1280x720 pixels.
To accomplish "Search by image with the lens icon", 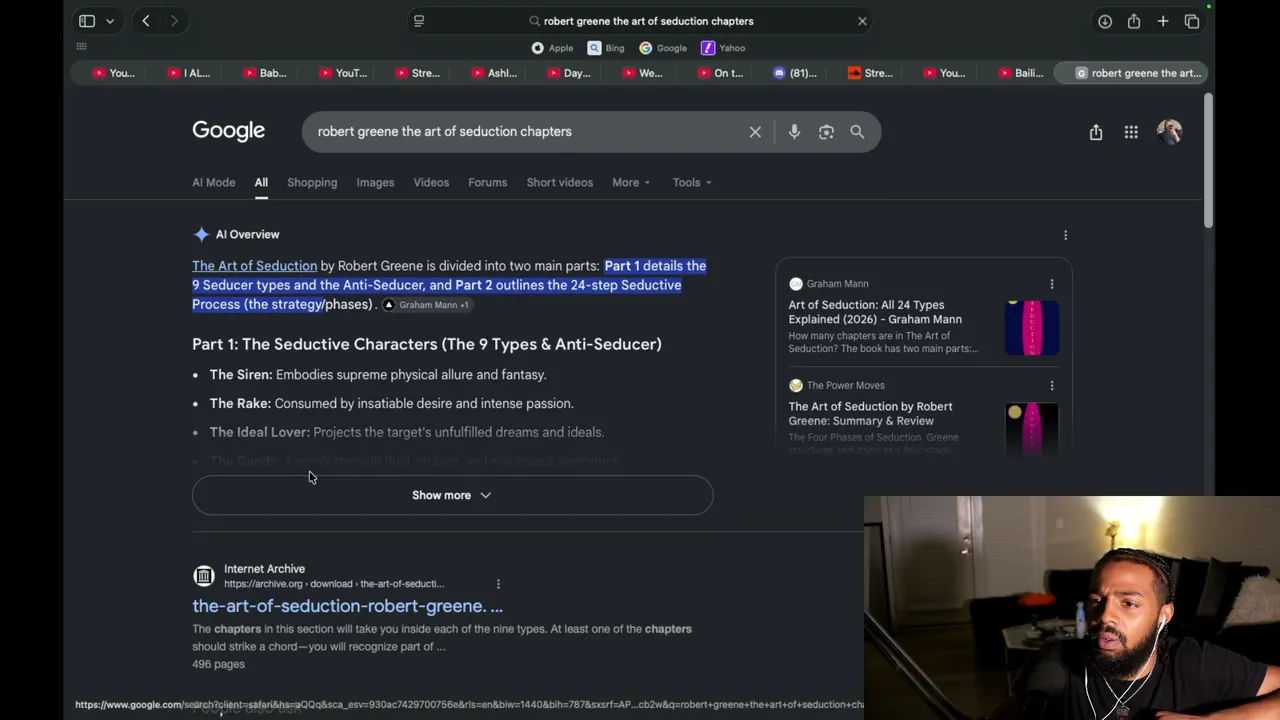I will [x=826, y=132].
